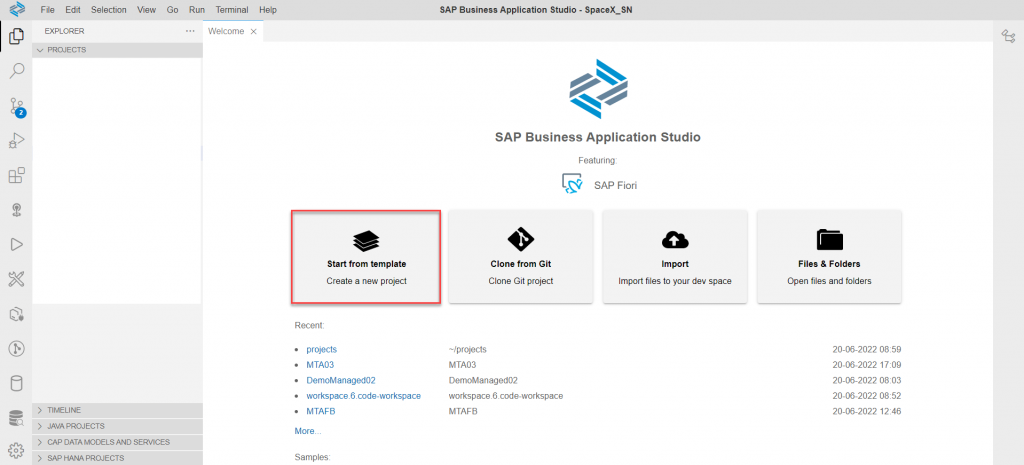Screen dimensions: 1024x465
Task: Open Run Configurations play icon
Action: tap(16, 244)
